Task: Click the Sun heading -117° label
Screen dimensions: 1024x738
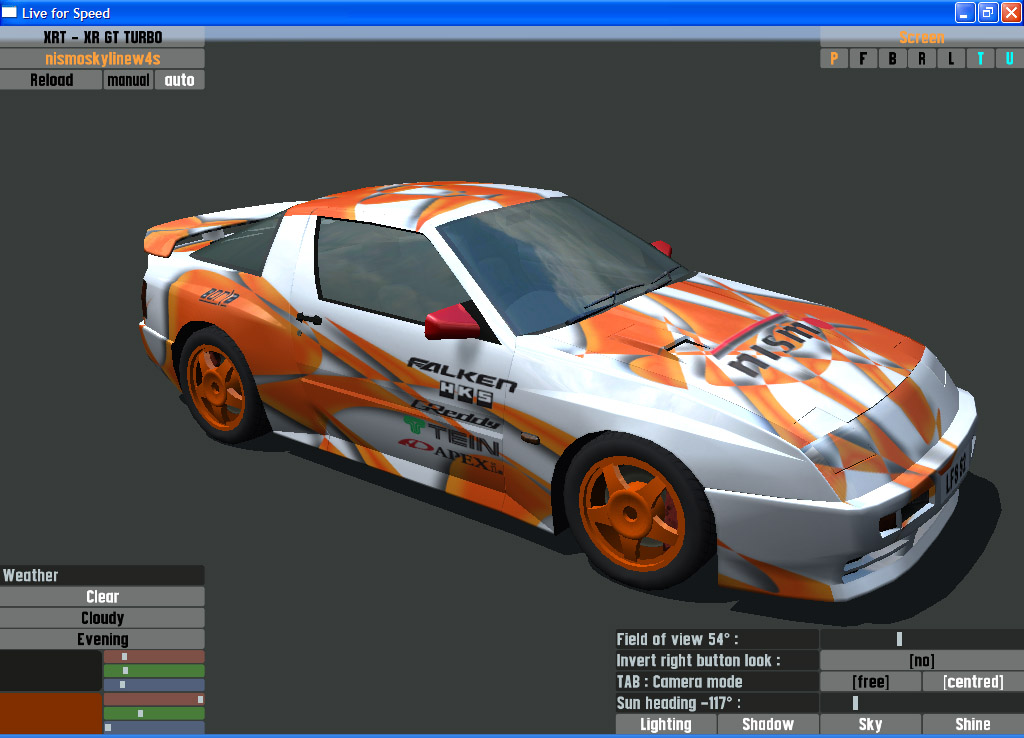Action: 717,703
